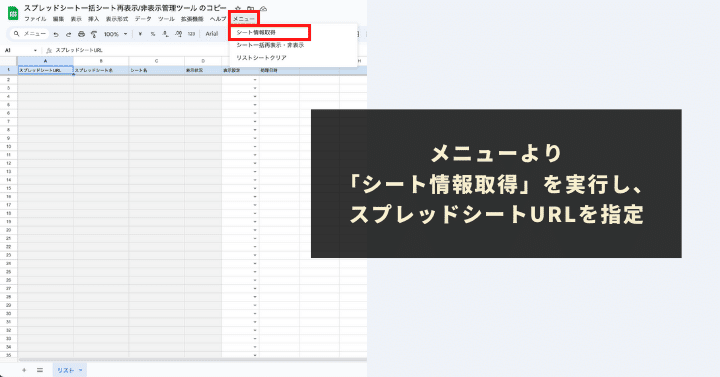The width and height of the screenshot is (720, 377).
Task: Open the 拡張機能 menu
Action: pyautogui.click(x=192, y=19)
